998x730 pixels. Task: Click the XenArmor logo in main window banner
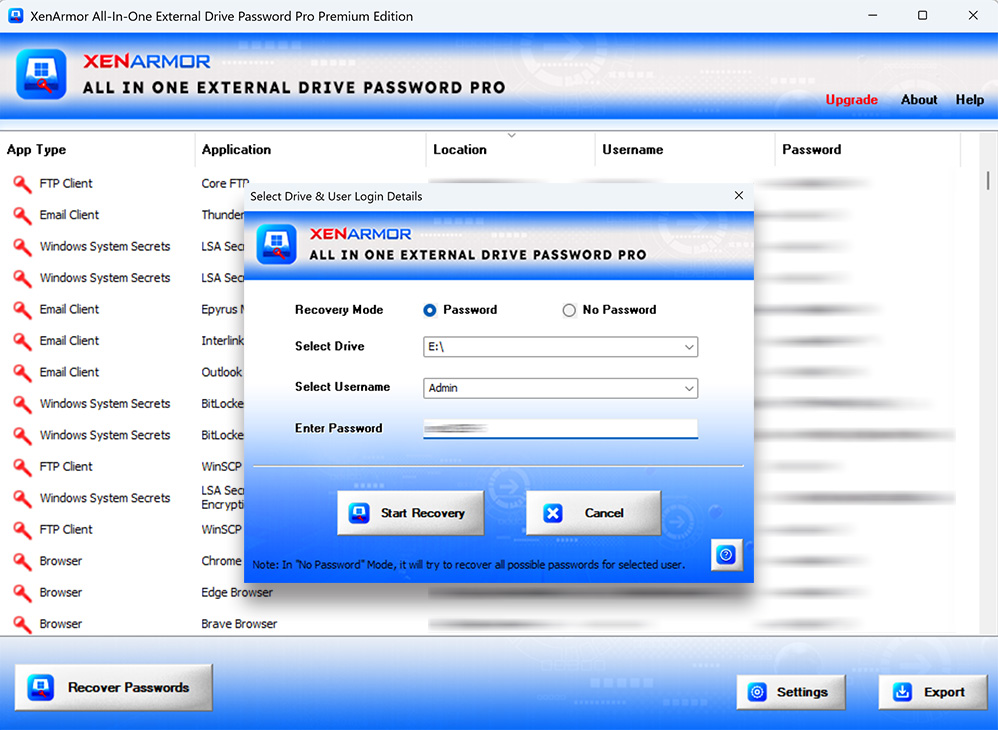tap(41, 75)
